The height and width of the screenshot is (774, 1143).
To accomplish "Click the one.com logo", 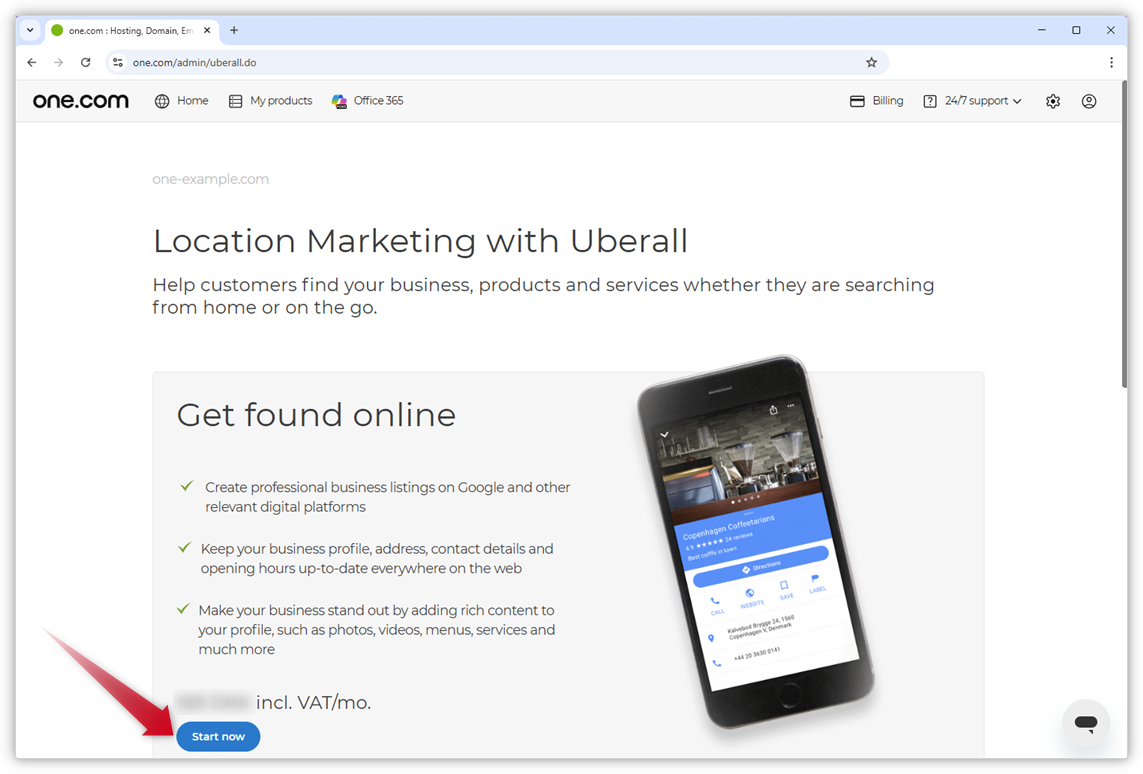I will pyautogui.click(x=80, y=100).
